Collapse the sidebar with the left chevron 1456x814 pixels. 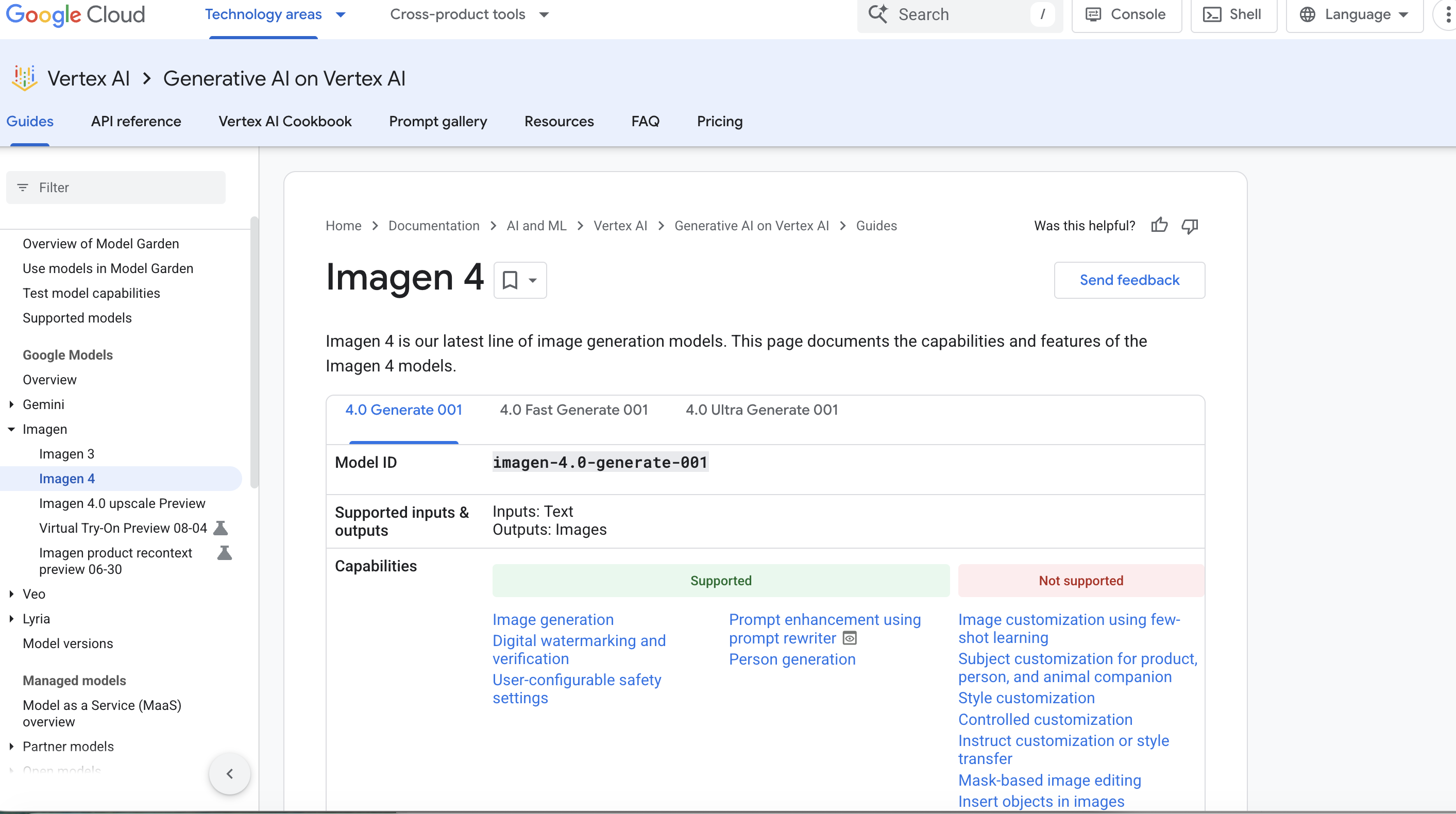click(x=229, y=773)
